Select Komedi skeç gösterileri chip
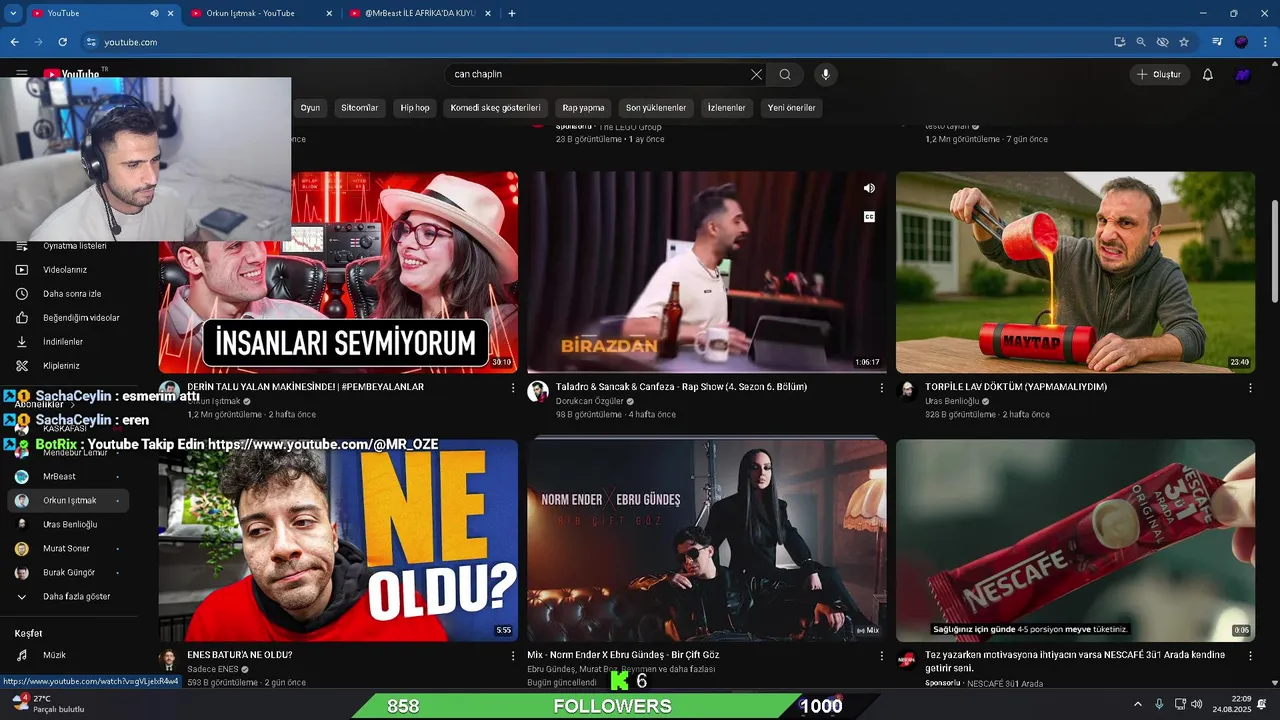Screen dimensions: 1280x720 [x=495, y=108]
